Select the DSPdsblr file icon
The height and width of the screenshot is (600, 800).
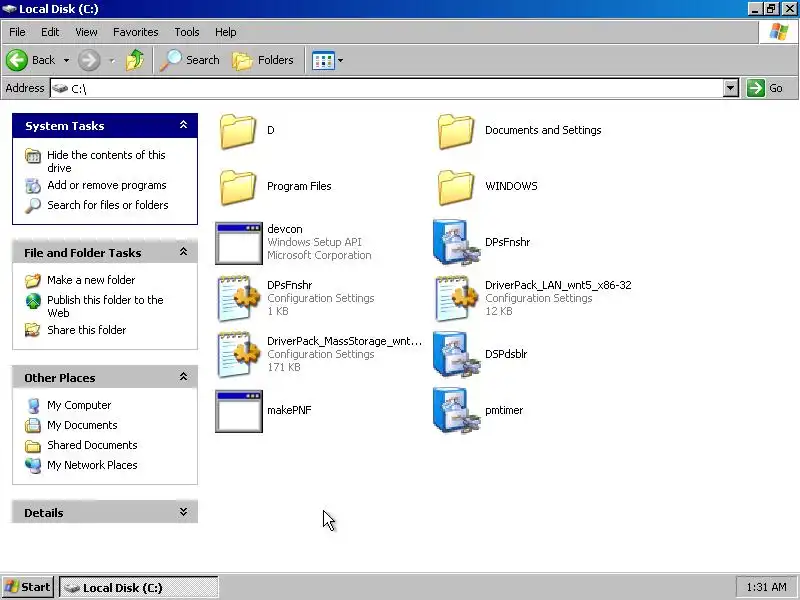coord(456,355)
